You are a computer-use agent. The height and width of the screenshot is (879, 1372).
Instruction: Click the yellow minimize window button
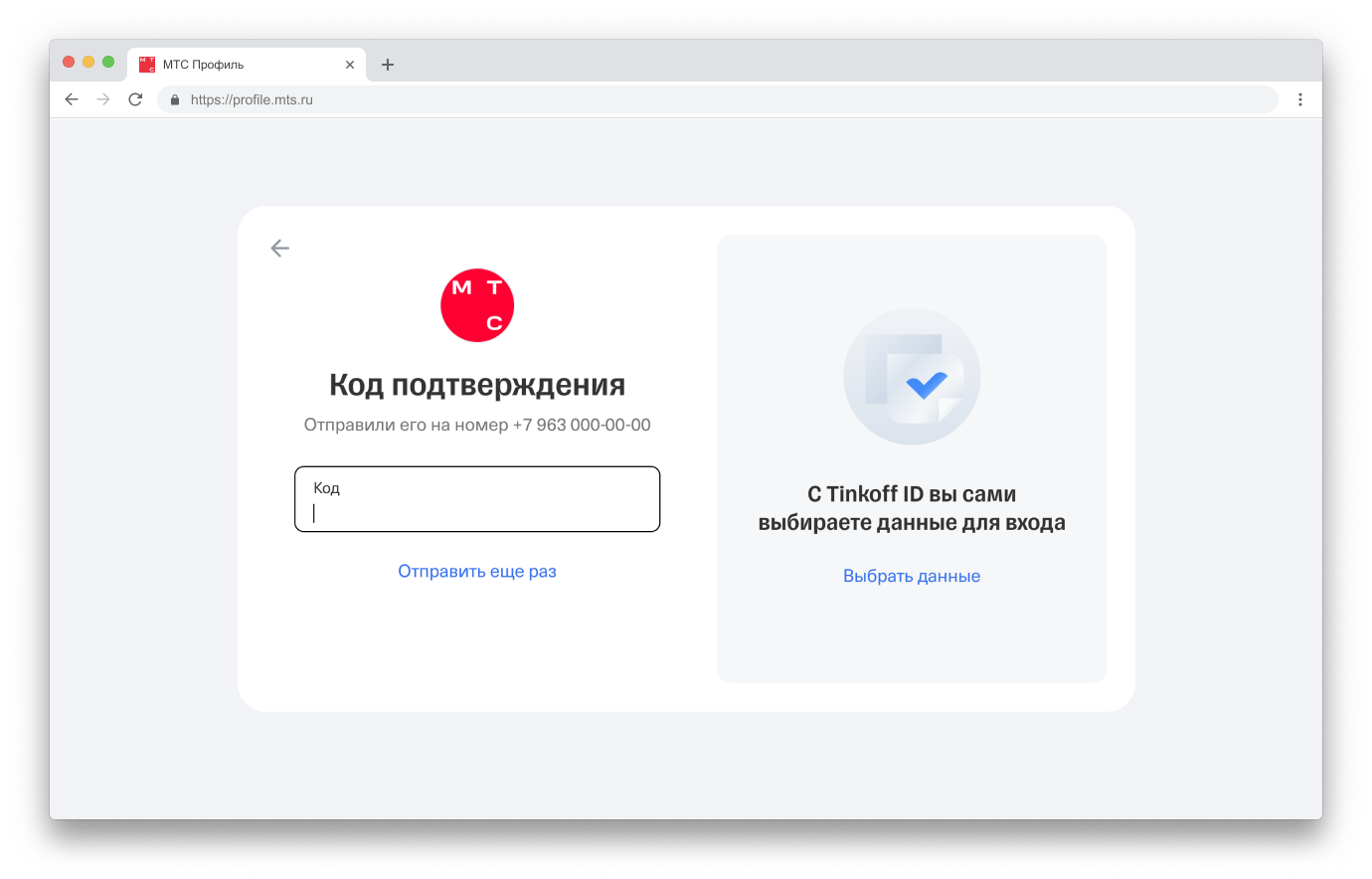point(88,62)
